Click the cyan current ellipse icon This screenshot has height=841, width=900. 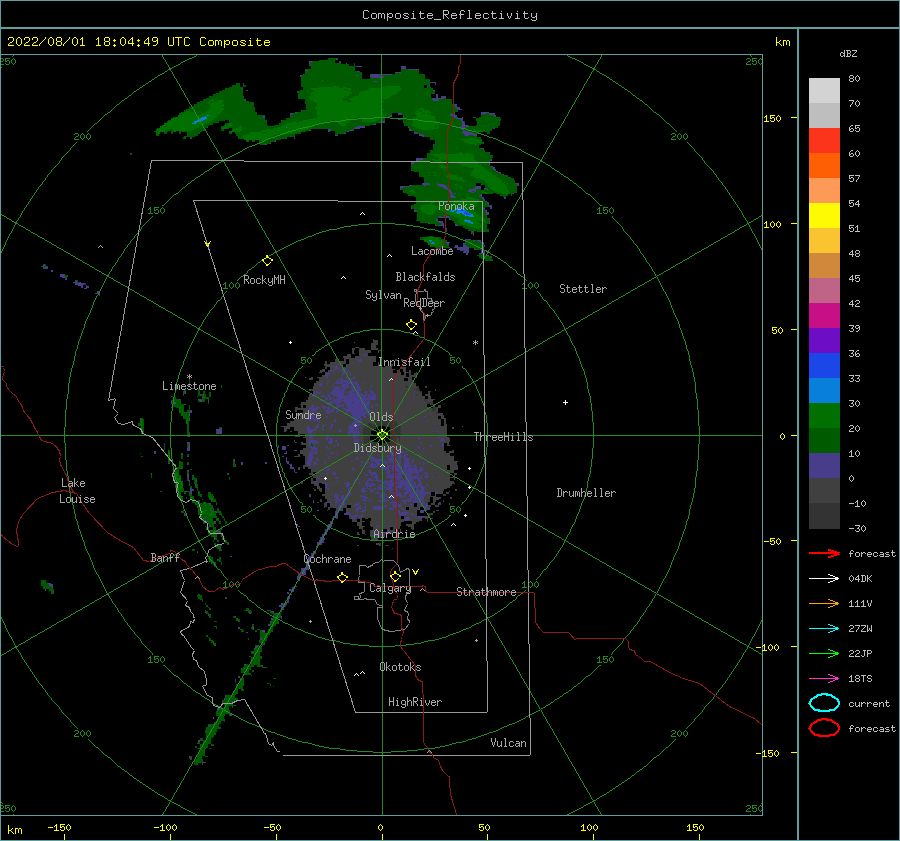[x=824, y=703]
